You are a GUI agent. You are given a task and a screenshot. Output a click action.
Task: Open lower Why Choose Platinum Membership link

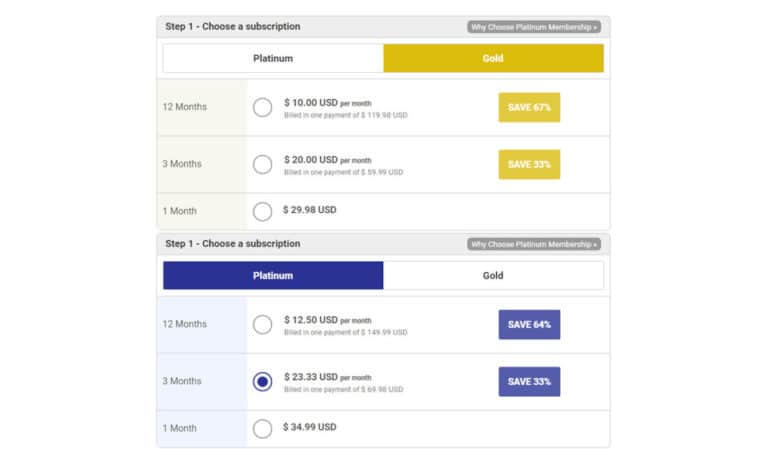coord(534,244)
